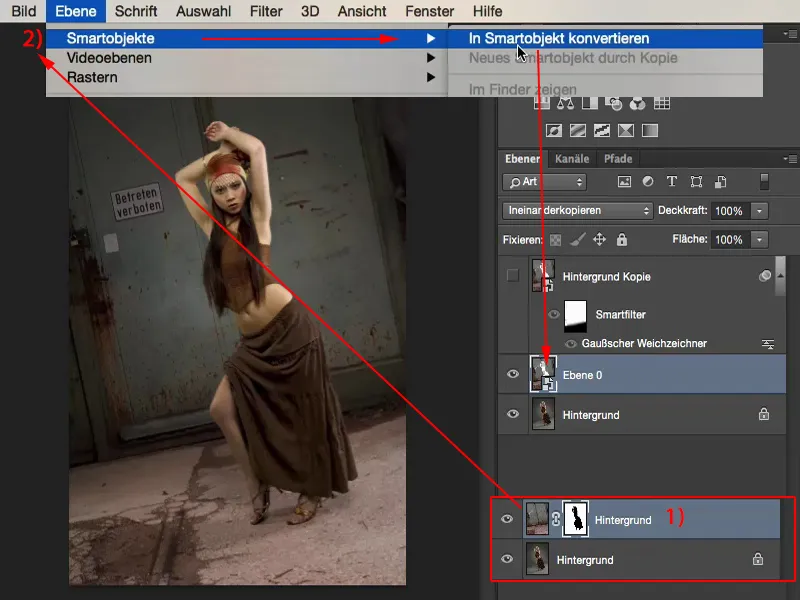This screenshot has height=600, width=800.
Task: Open the Ineinanderkopieren blend mode dropdown
Action: click(577, 211)
